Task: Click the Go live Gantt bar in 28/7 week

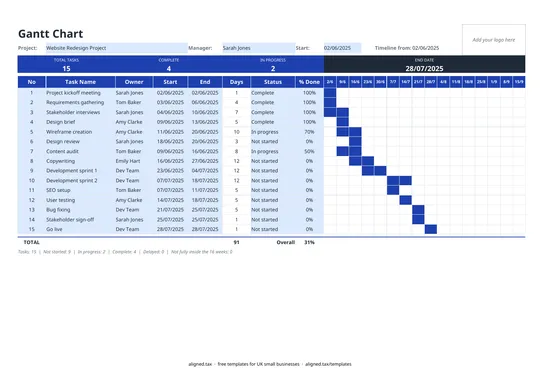Action: pyautogui.click(x=431, y=229)
